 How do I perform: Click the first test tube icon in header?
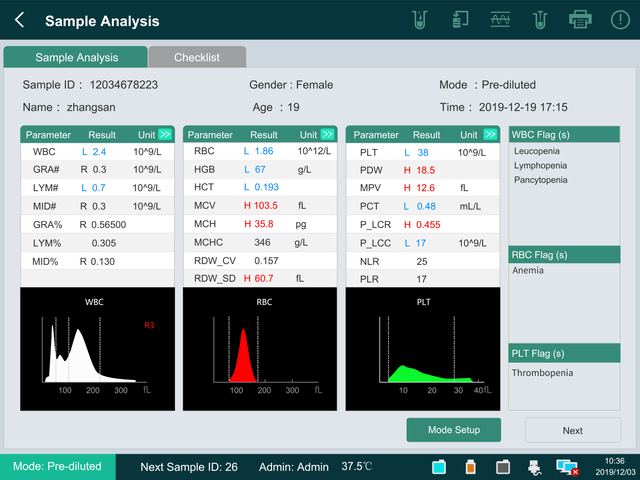(x=420, y=19)
